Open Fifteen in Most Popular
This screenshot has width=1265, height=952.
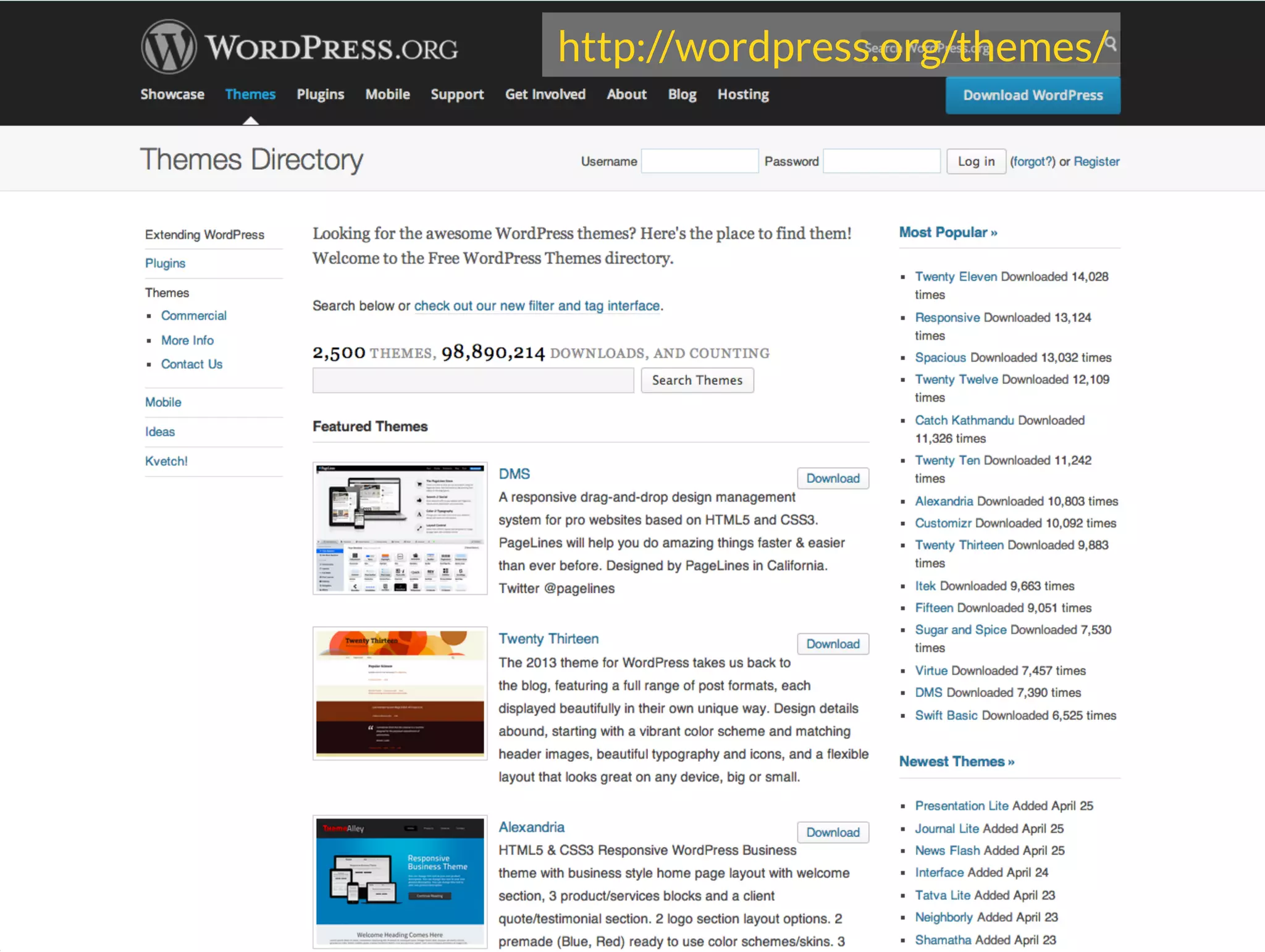coord(934,608)
